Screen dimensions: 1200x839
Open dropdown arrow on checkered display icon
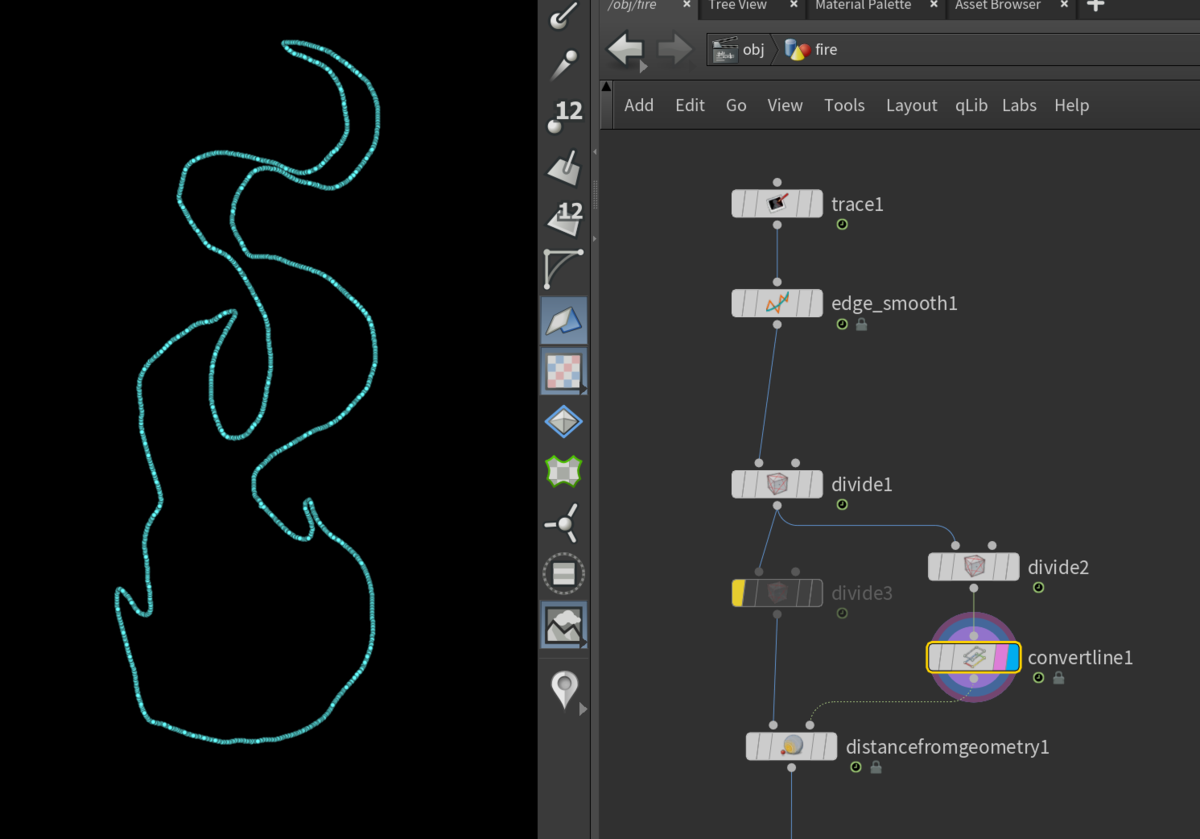click(582, 391)
